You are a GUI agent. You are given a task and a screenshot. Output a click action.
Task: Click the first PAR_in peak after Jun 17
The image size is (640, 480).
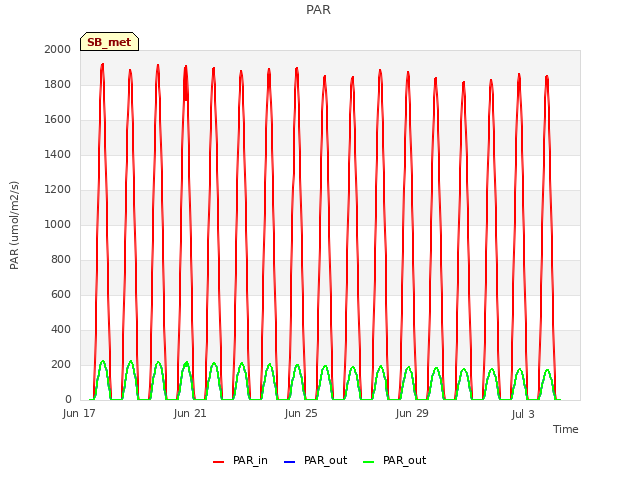click(102, 65)
